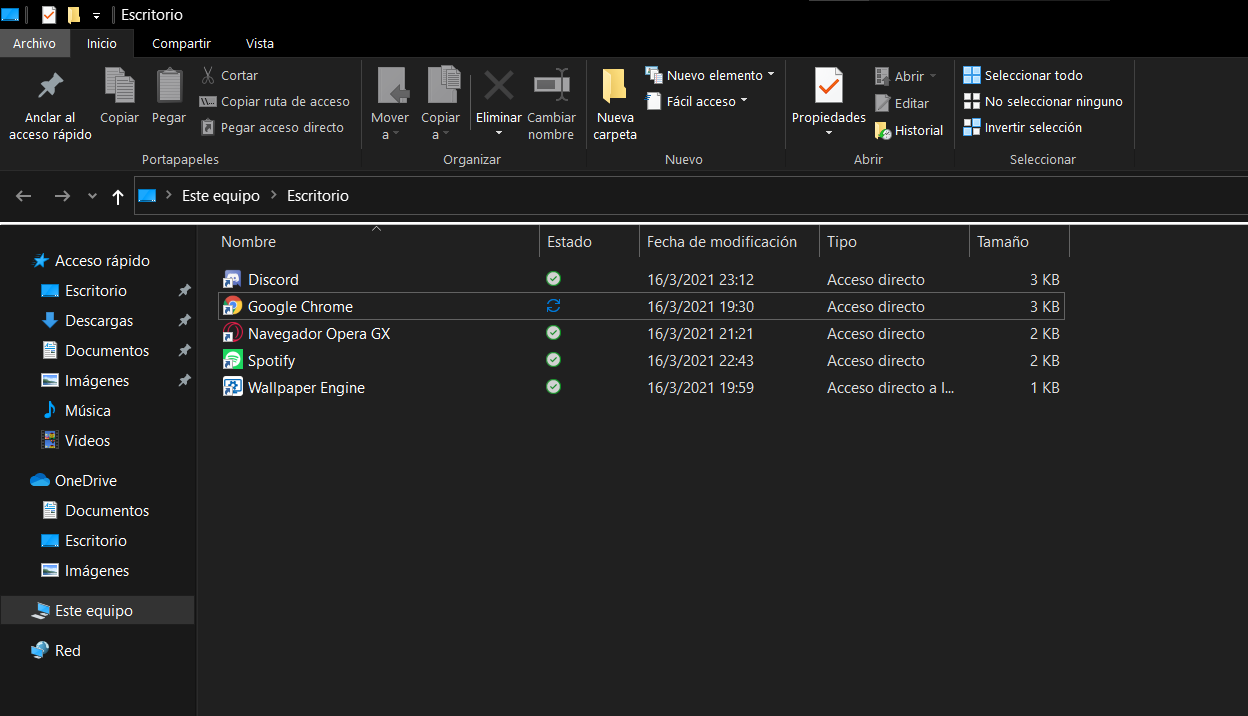Image resolution: width=1248 pixels, height=716 pixels.
Task: Switch to the Compartir tab
Action: click(x=181, y=43)
